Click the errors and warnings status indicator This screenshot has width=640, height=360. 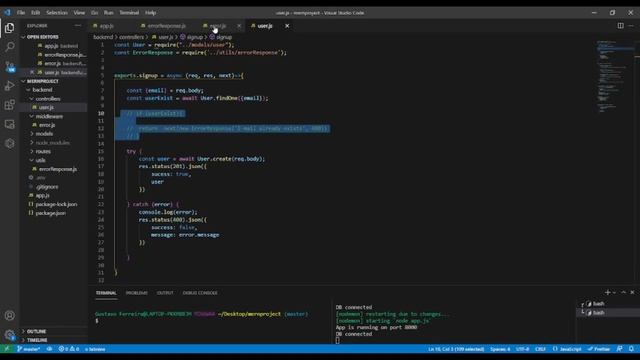point(69,349)
